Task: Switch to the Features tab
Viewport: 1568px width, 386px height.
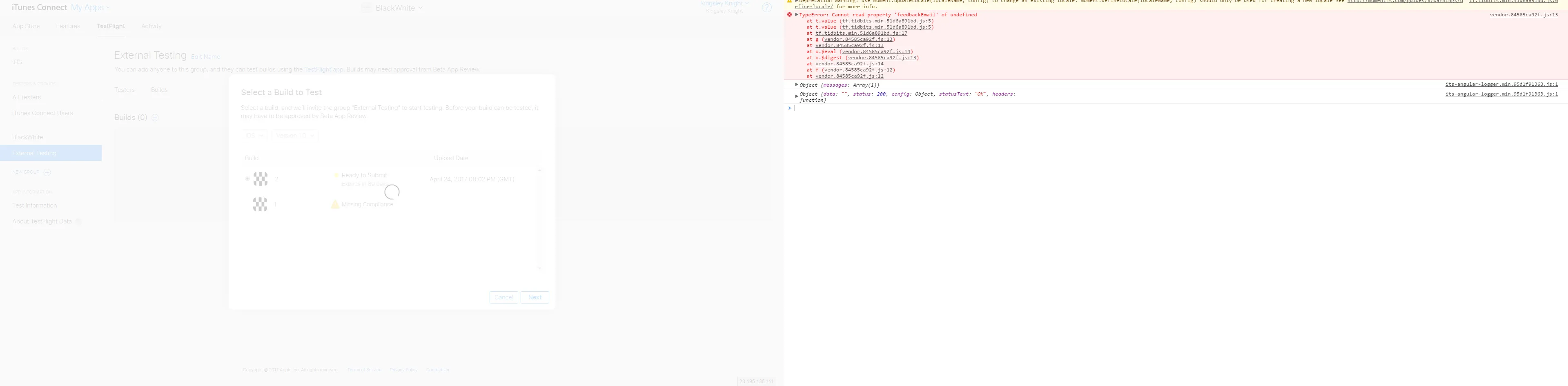Action: tap(68, 26)
